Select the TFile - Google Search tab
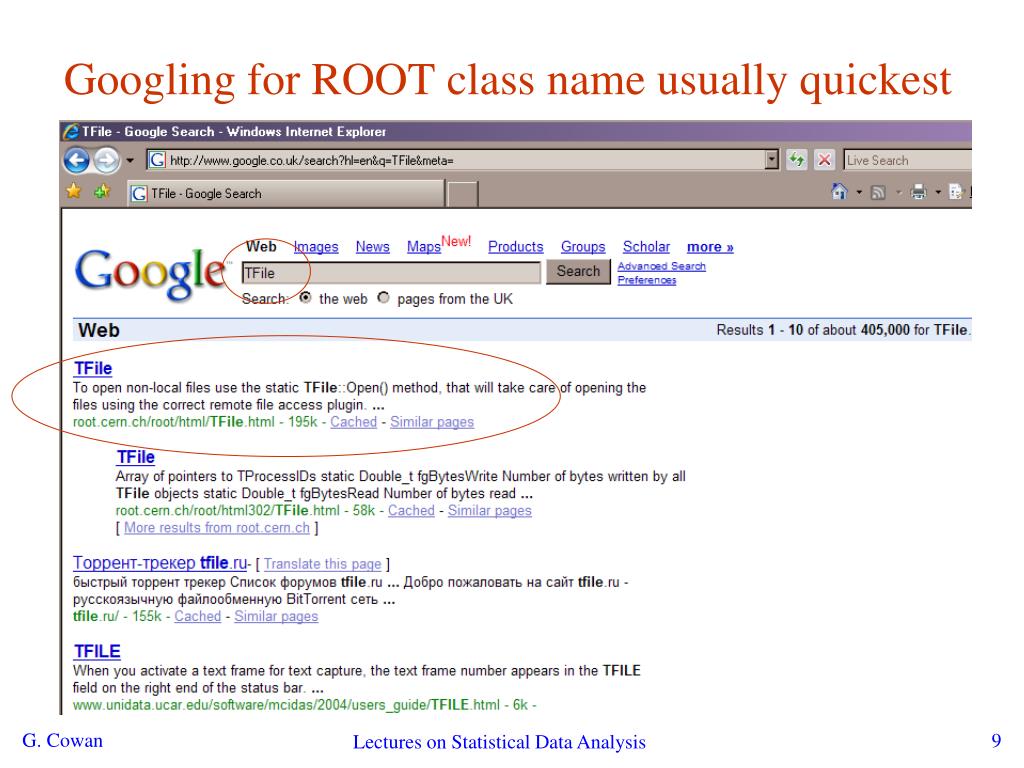This screenshot has height=768, width=1024. [x=285, y=193]
